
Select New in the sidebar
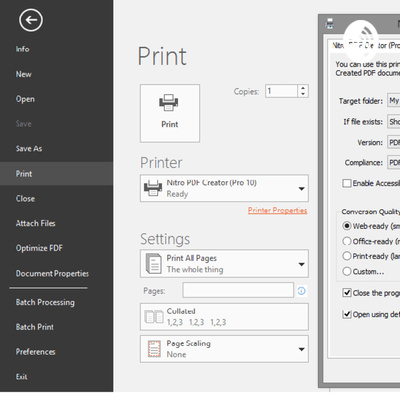[x=23, y=74]
